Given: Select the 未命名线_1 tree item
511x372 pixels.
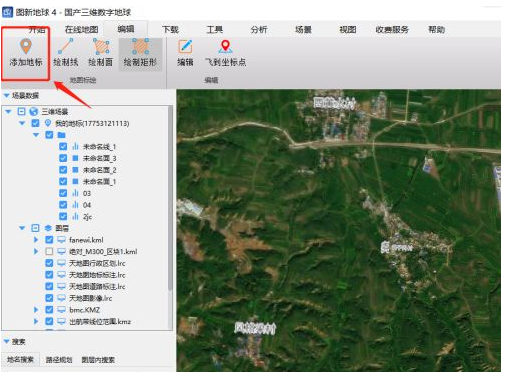Looking at the screenshot, I should tap(99, 147).
